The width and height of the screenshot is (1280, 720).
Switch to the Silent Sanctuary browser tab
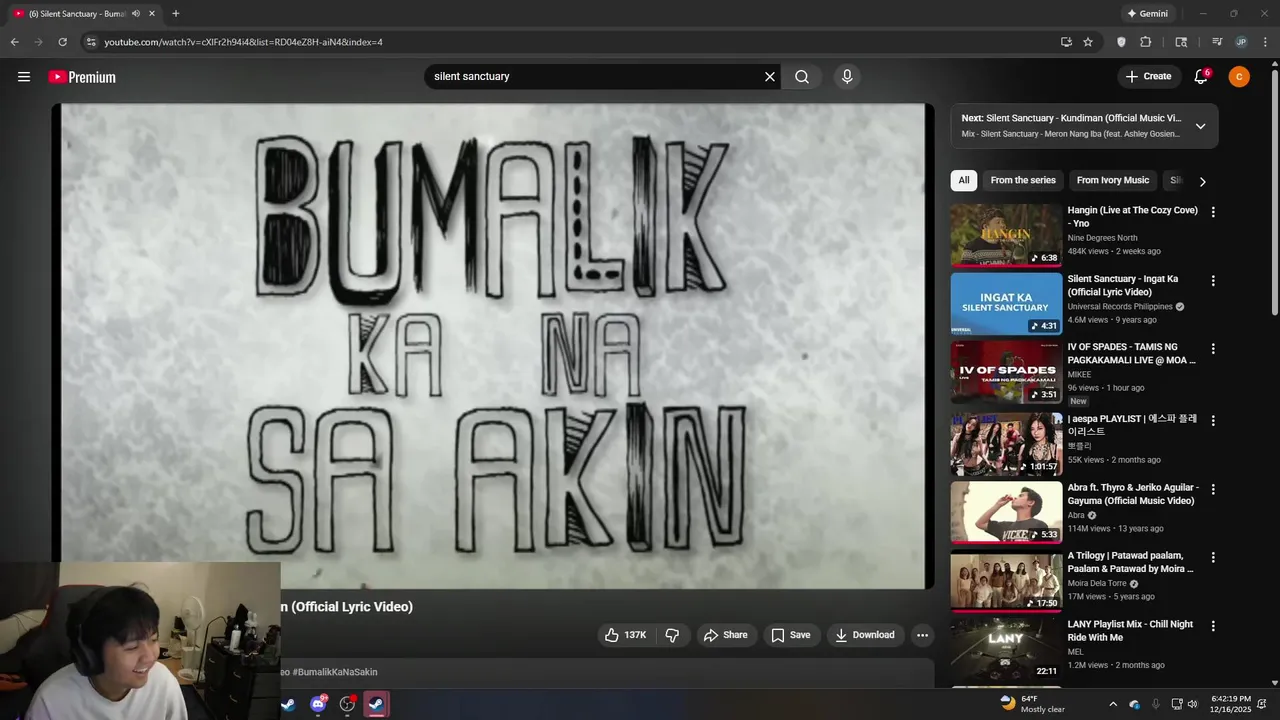point(82,14)
